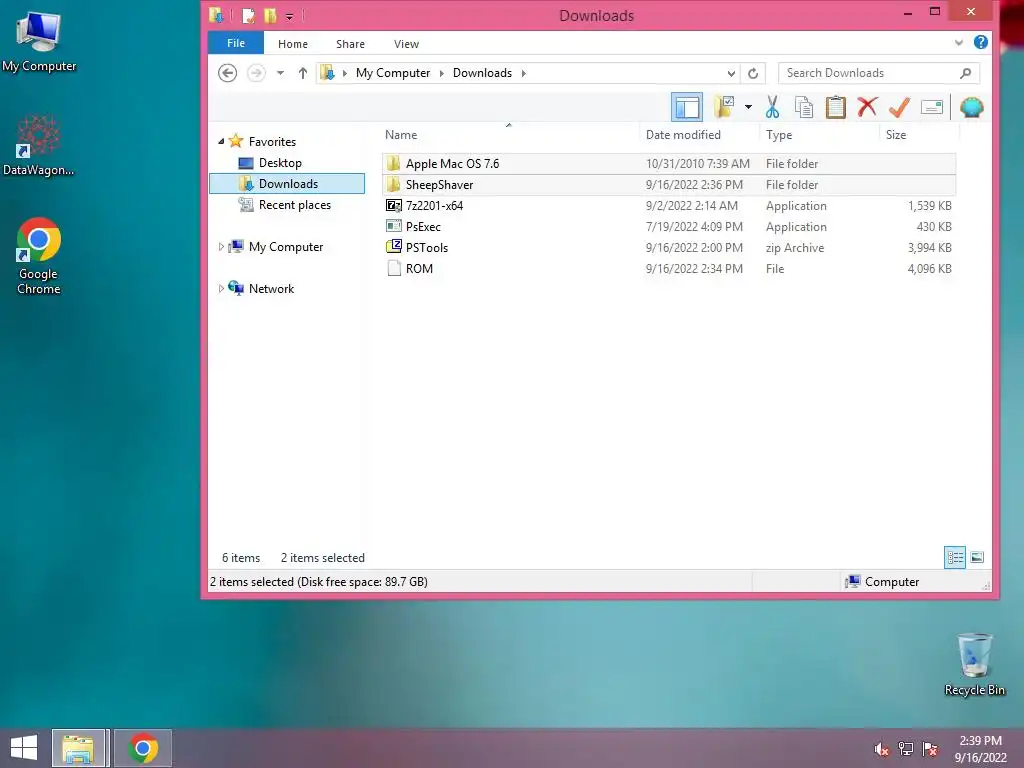This screenshot has height=768, width=1024.
Task: Select the SheepShaver folder
Action: click(669, 185)
